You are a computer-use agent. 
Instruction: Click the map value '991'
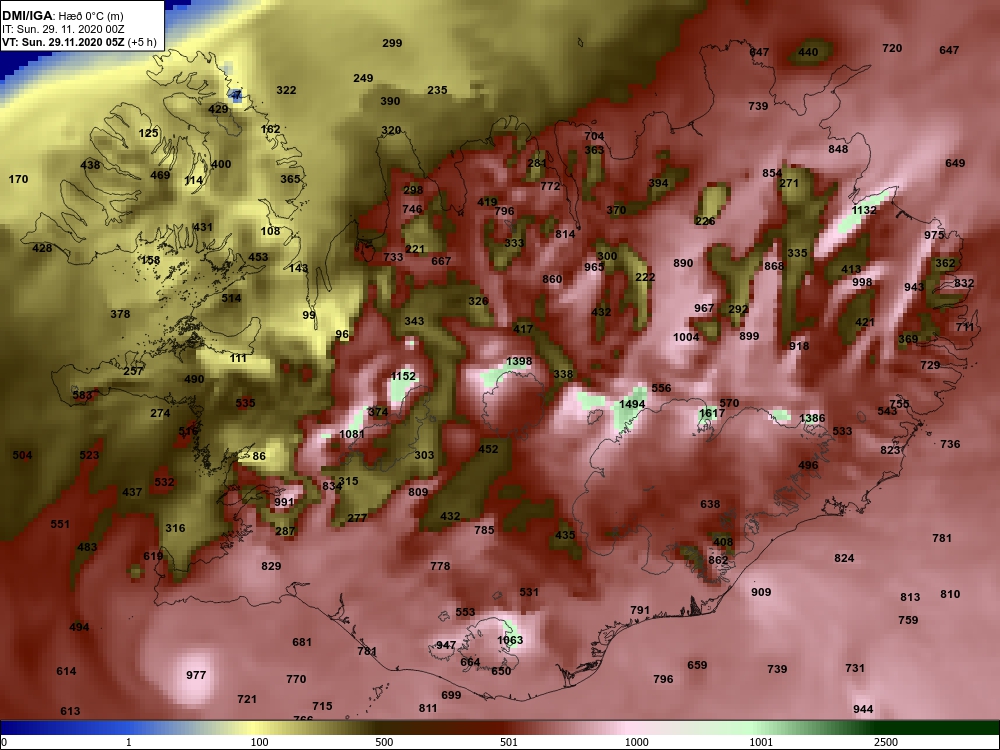[x=284, y=503]
